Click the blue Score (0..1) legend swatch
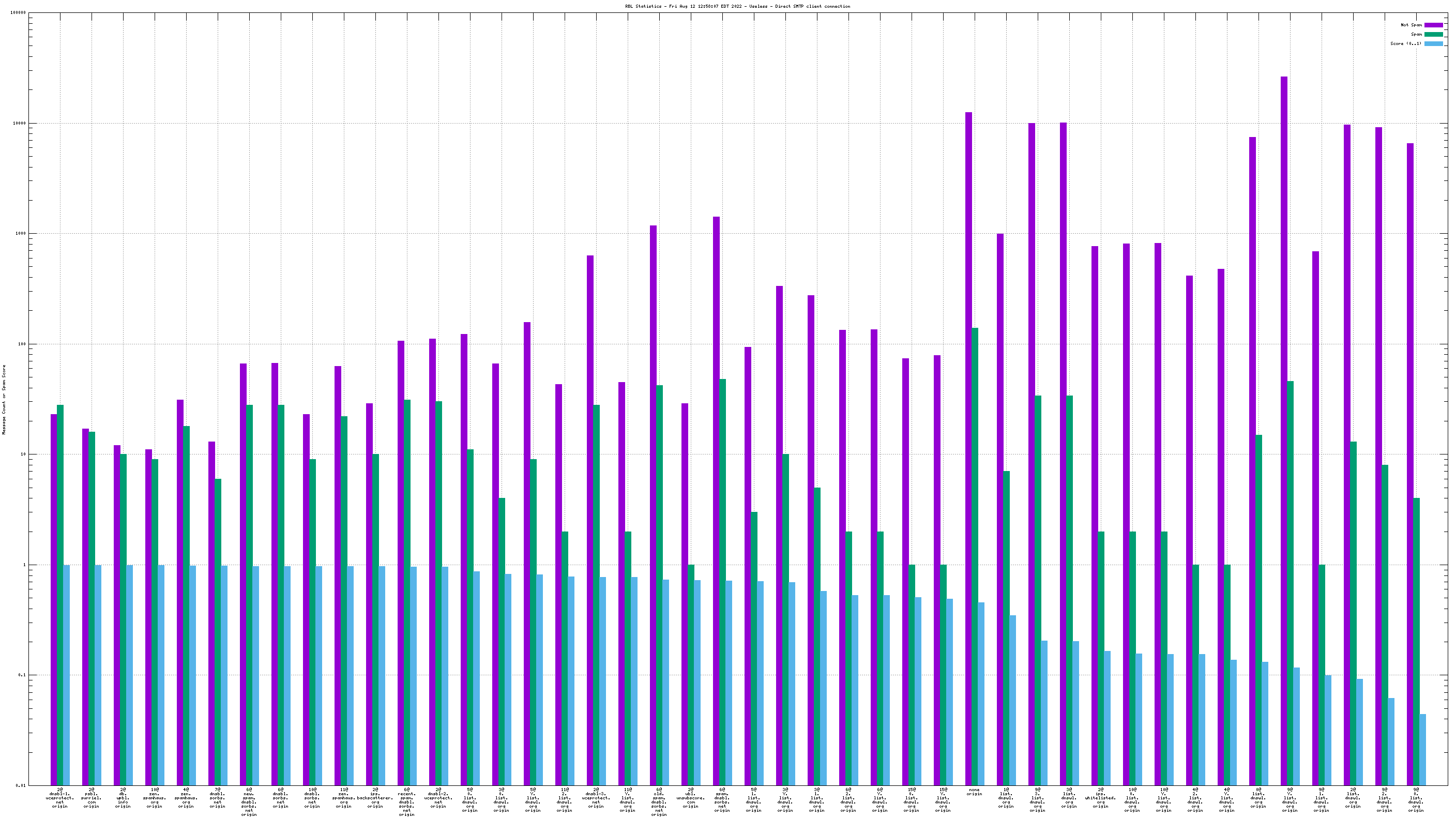Image resolution: width=1456 pixels, height=819 pixels. 1433,43
